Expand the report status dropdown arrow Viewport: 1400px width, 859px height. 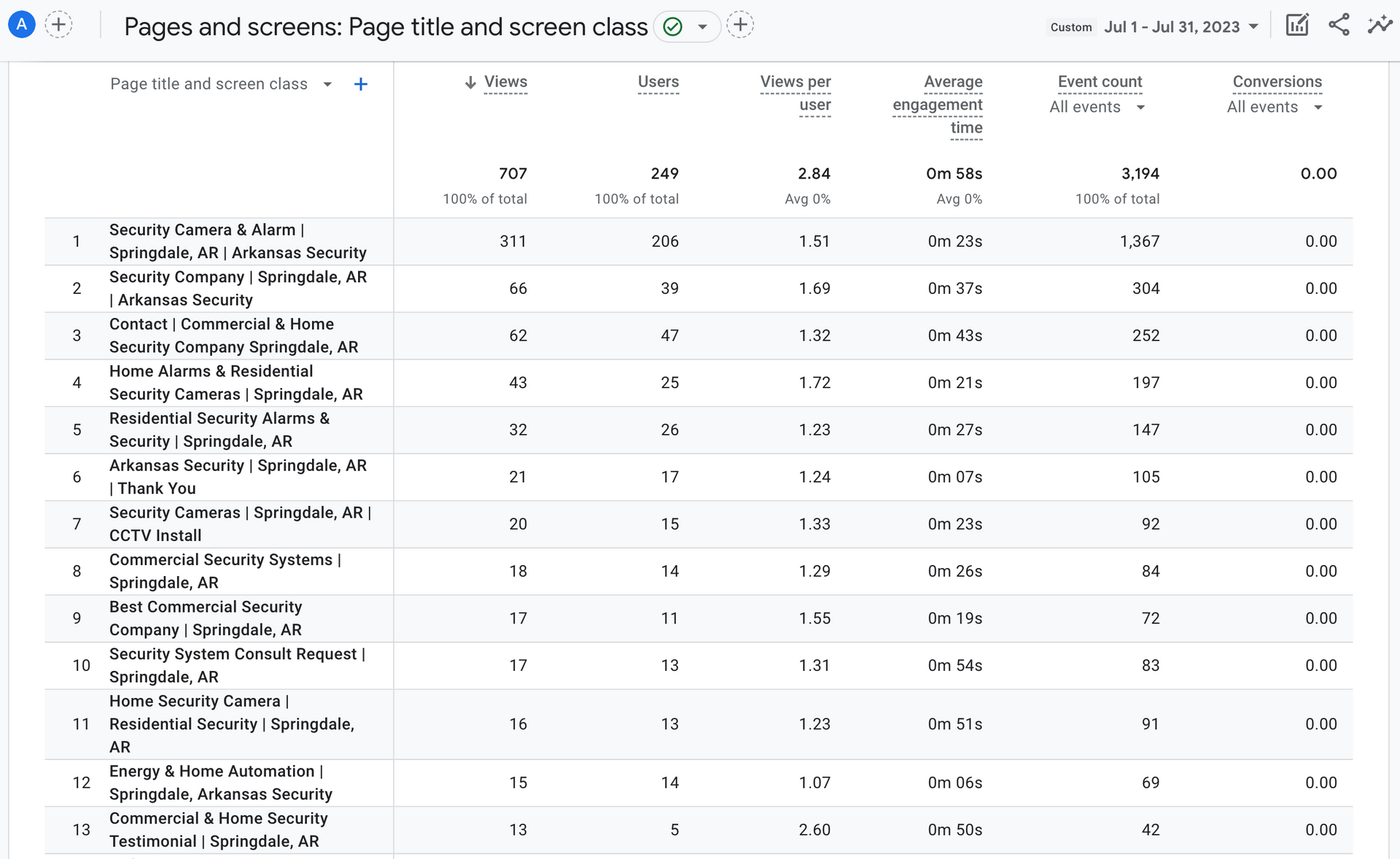702,28
